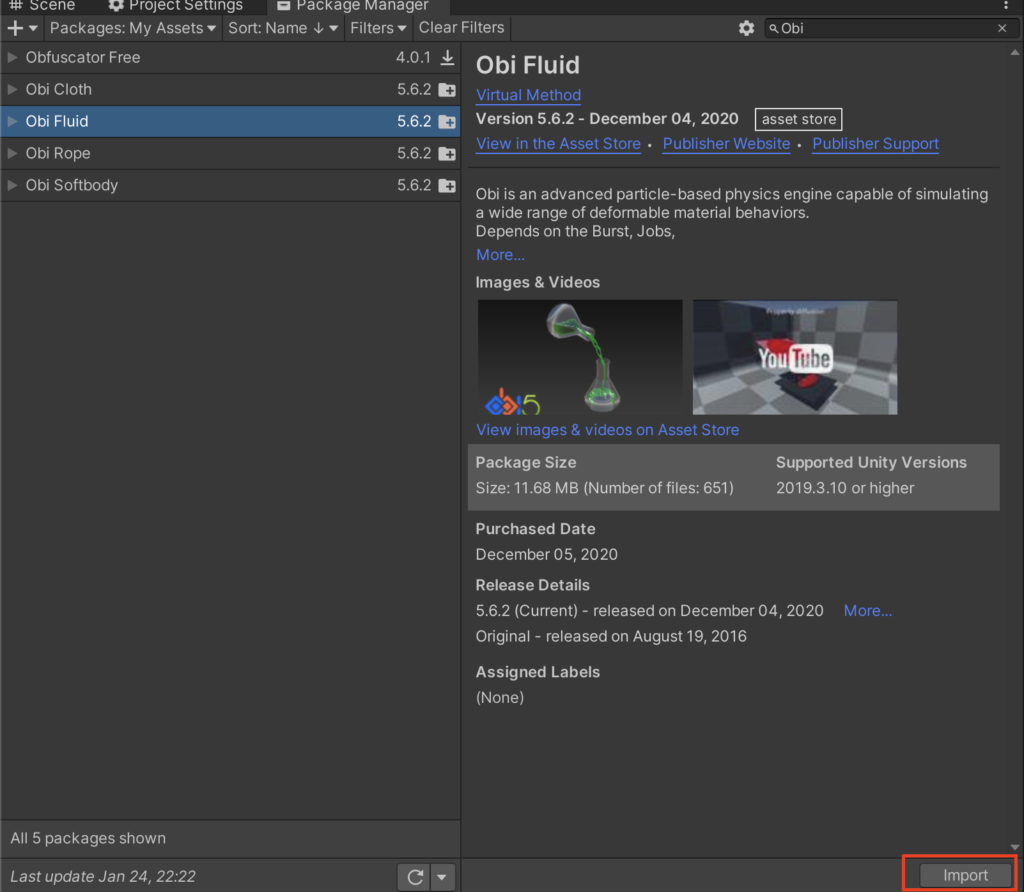Click the 'Last update Jan 24, 22:22' text
Viewport: 1024px width, 892px height.
(x=103, y=876)
